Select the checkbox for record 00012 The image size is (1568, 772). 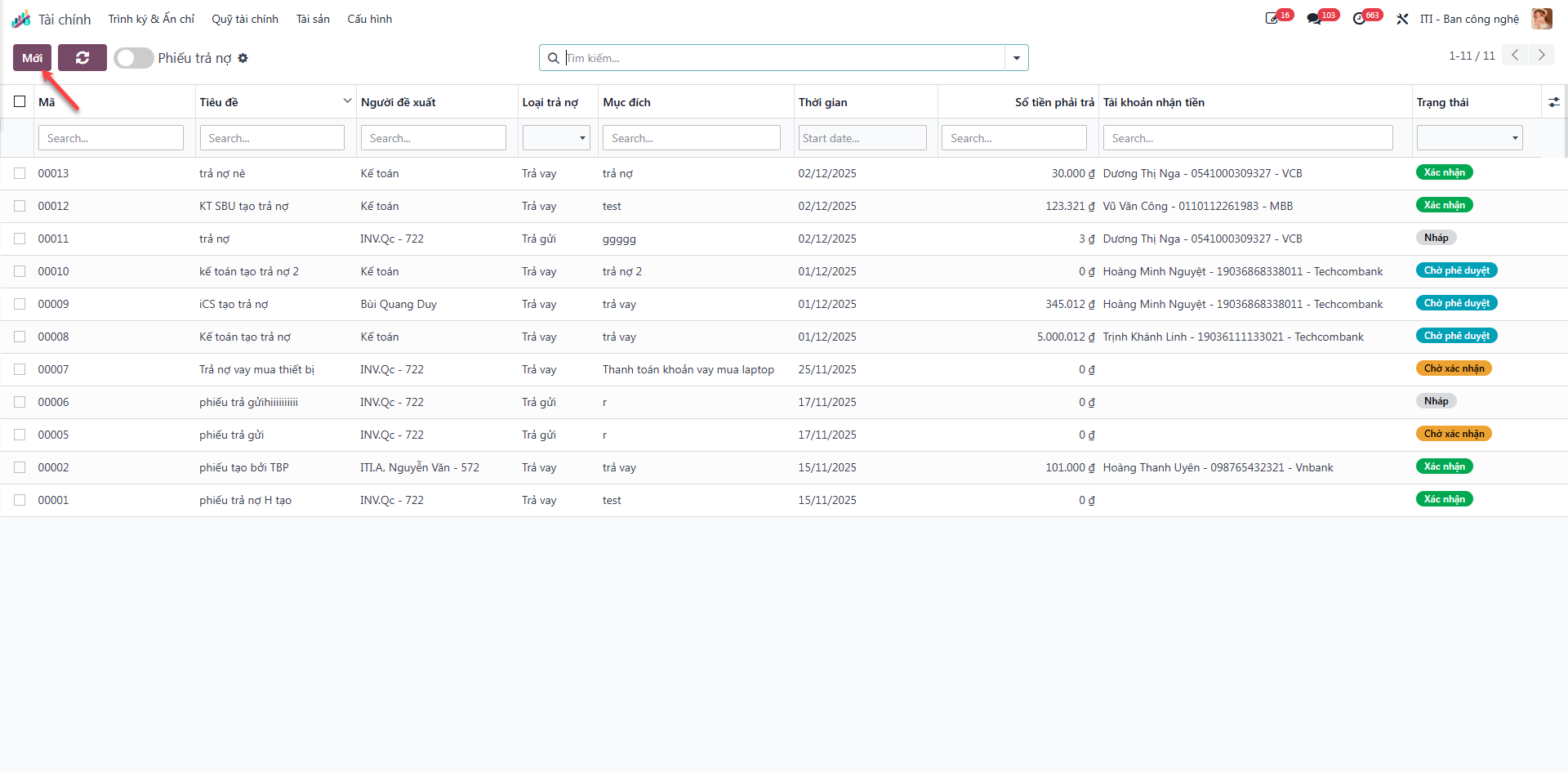tap(20, 206)
